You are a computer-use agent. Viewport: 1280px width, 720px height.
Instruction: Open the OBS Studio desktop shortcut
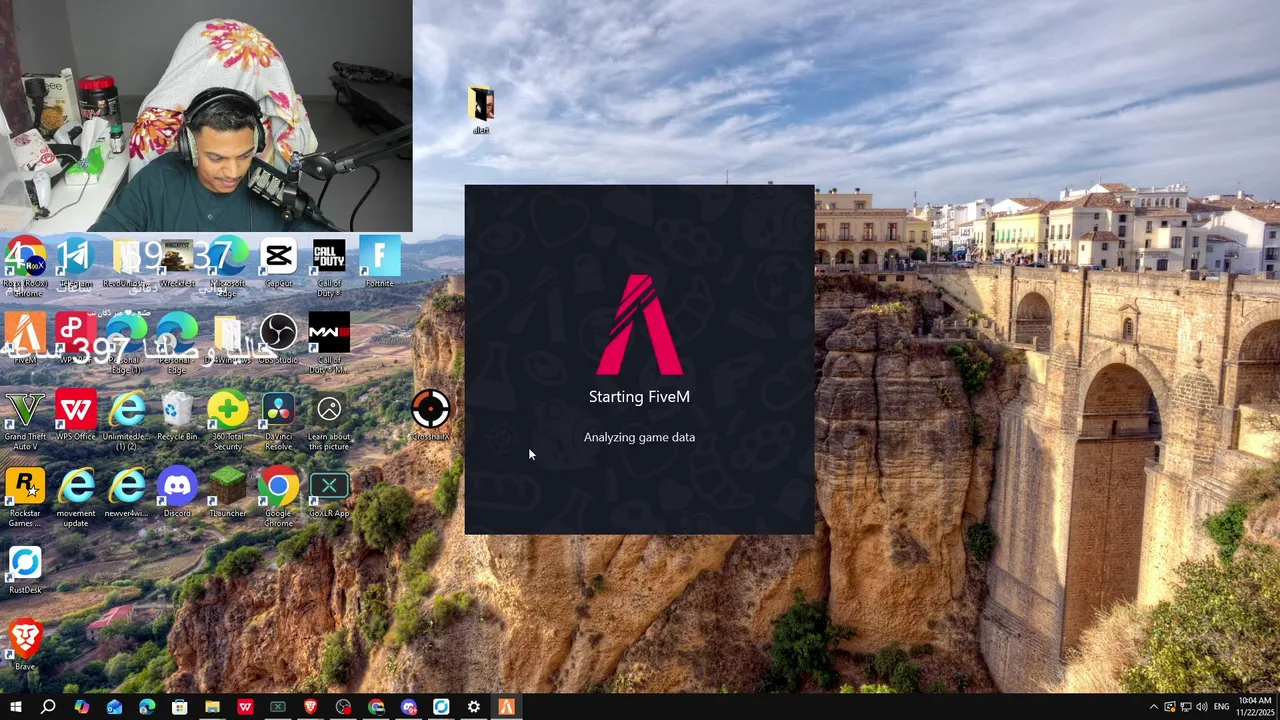(279, 338)
